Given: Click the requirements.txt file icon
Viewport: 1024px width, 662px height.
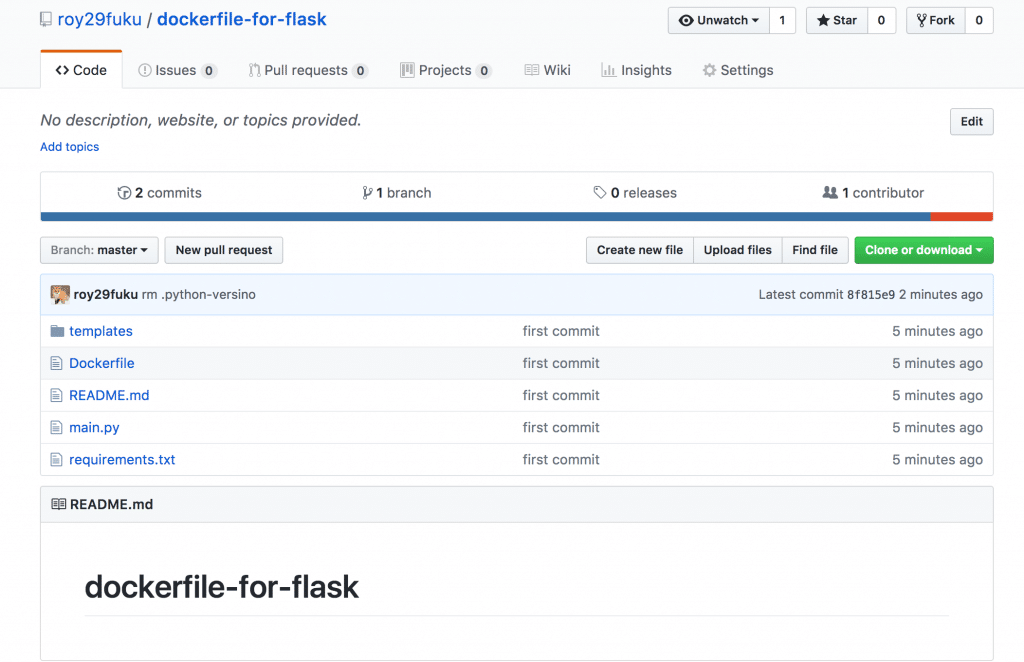Looking at the screenshot, I should (x=56, y=460).
